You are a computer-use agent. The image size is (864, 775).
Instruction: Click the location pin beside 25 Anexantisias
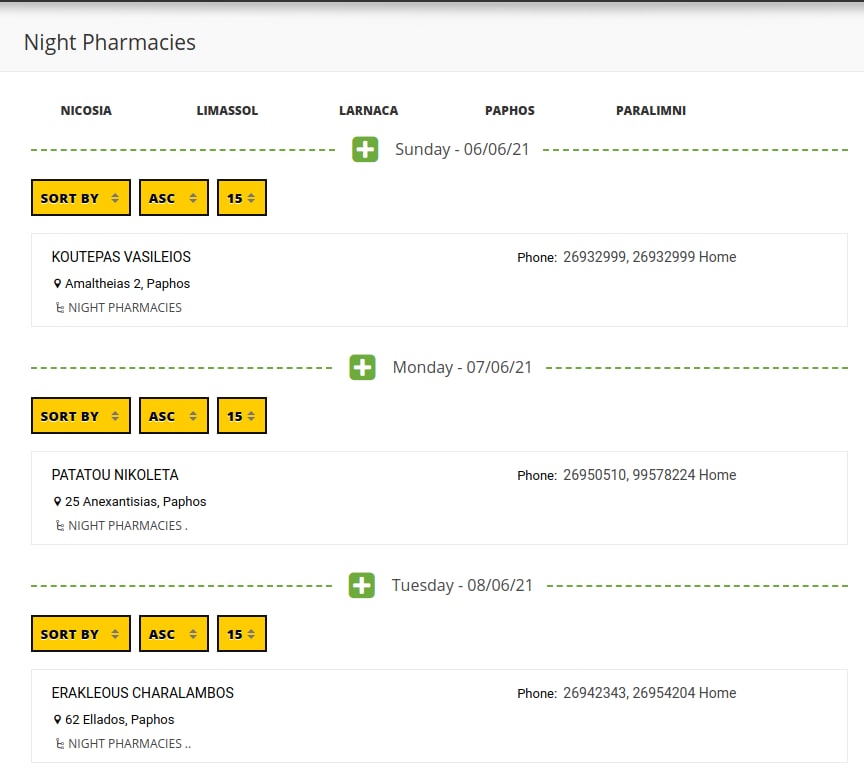tap(58, 502)
